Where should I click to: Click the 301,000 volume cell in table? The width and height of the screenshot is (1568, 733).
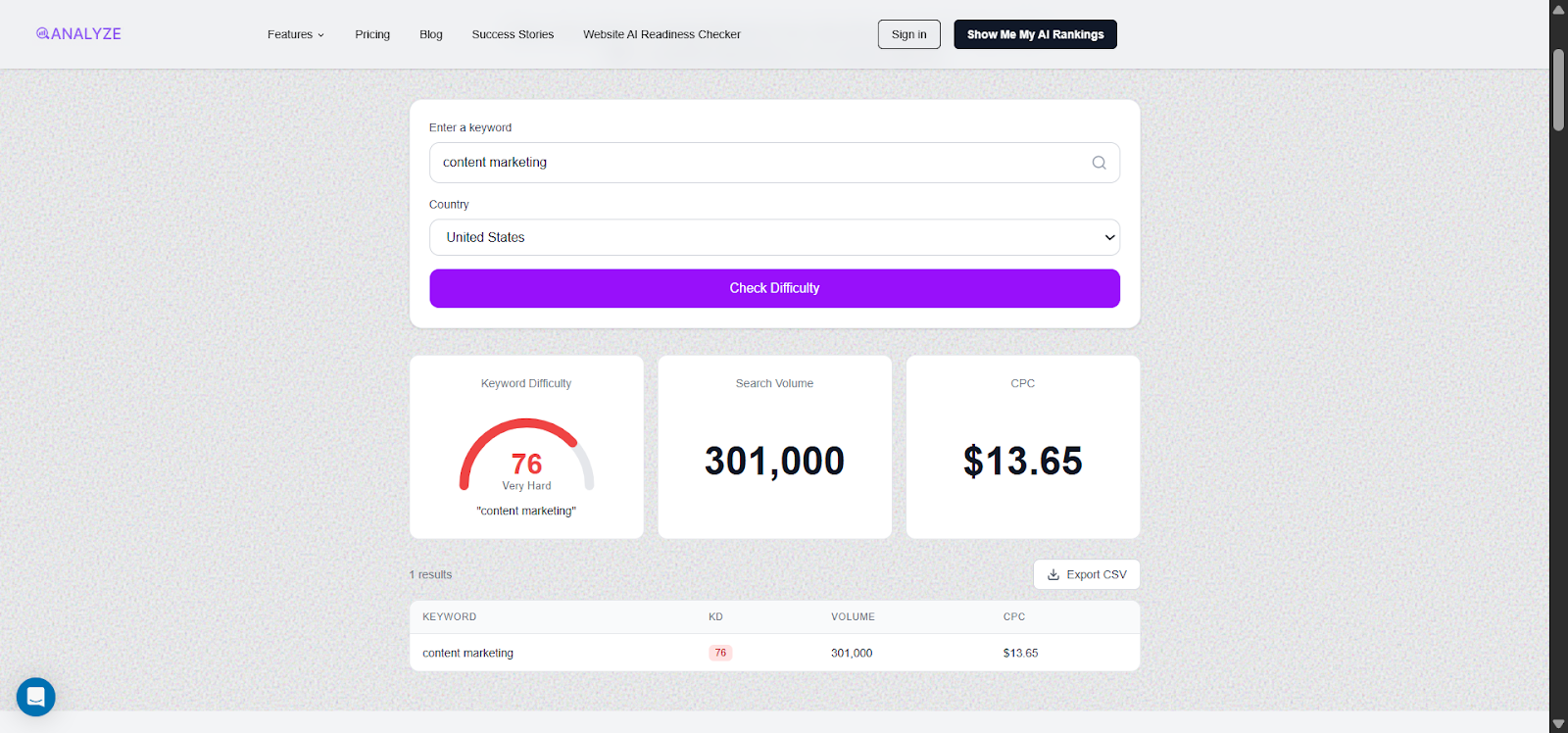click(x=852, y=653)
